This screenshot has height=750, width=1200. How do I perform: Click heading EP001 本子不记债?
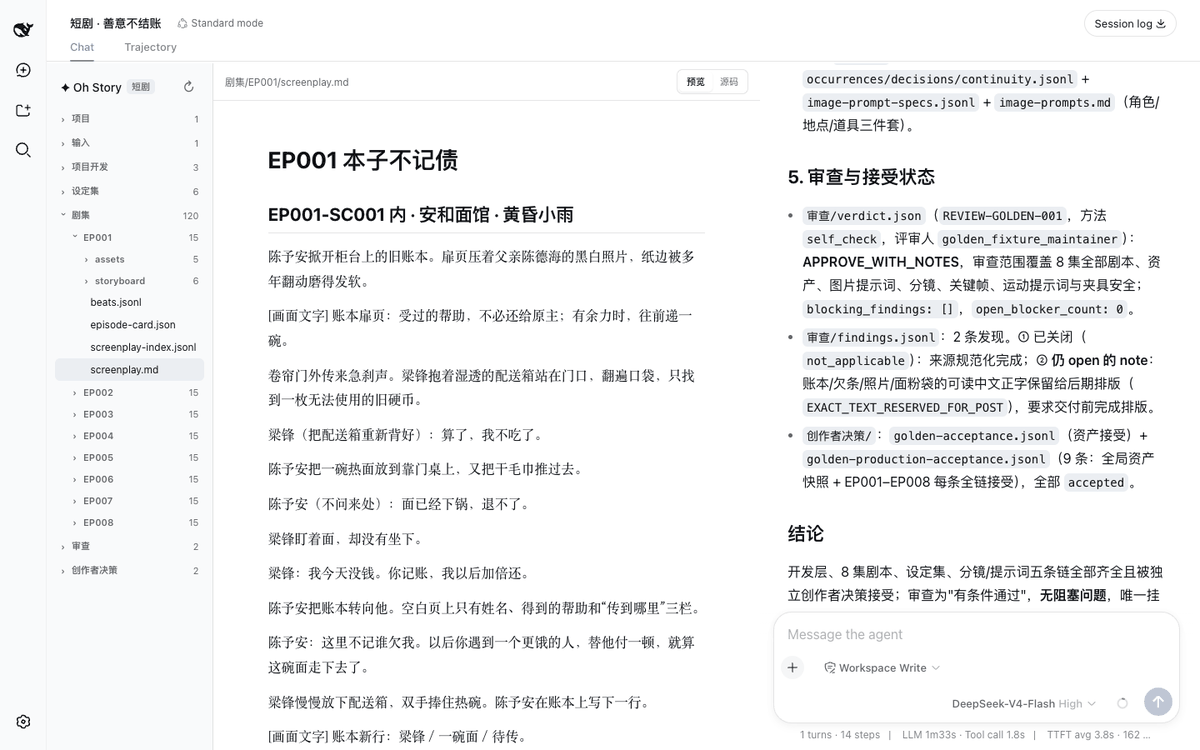pos(363,161)
